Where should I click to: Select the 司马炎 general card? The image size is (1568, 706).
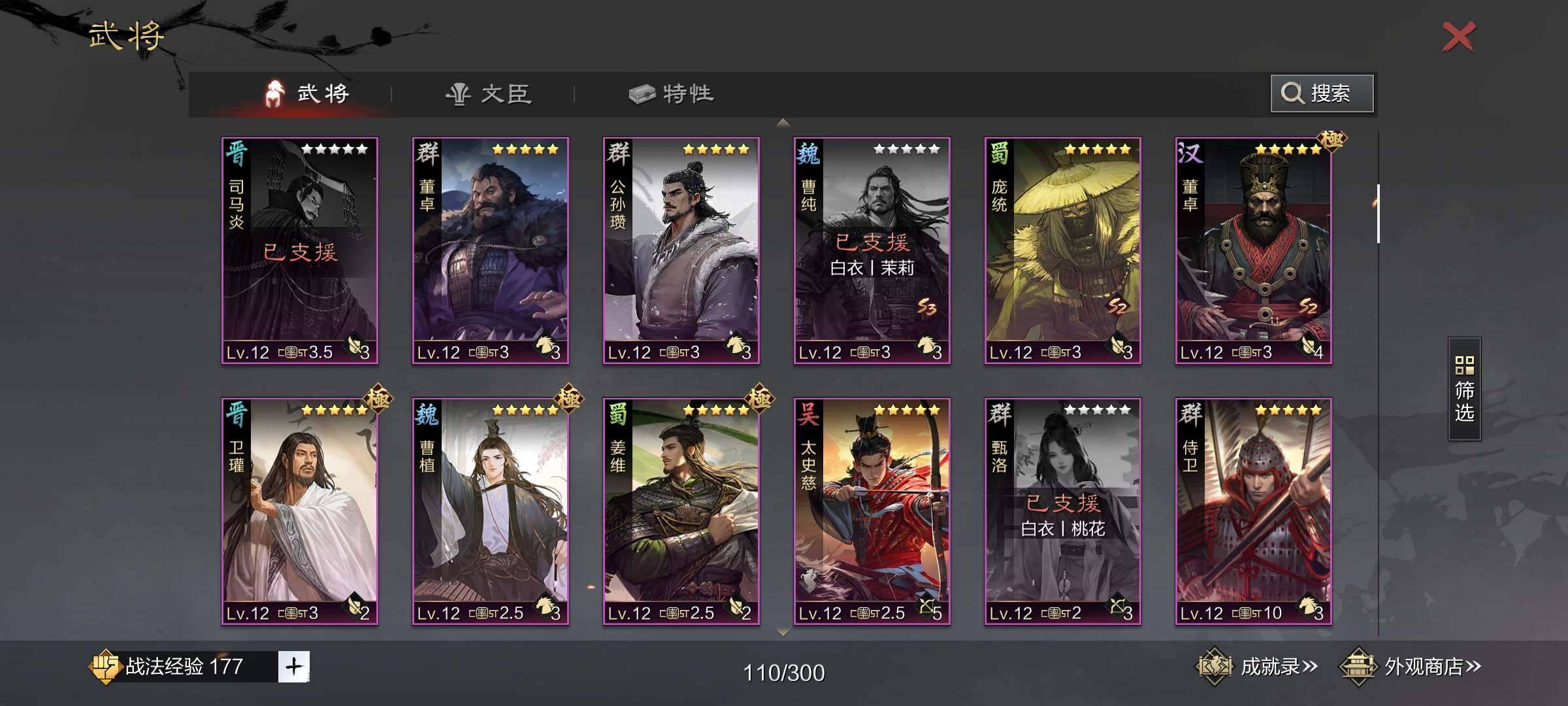pyautogui.click(x=300, y=250)
